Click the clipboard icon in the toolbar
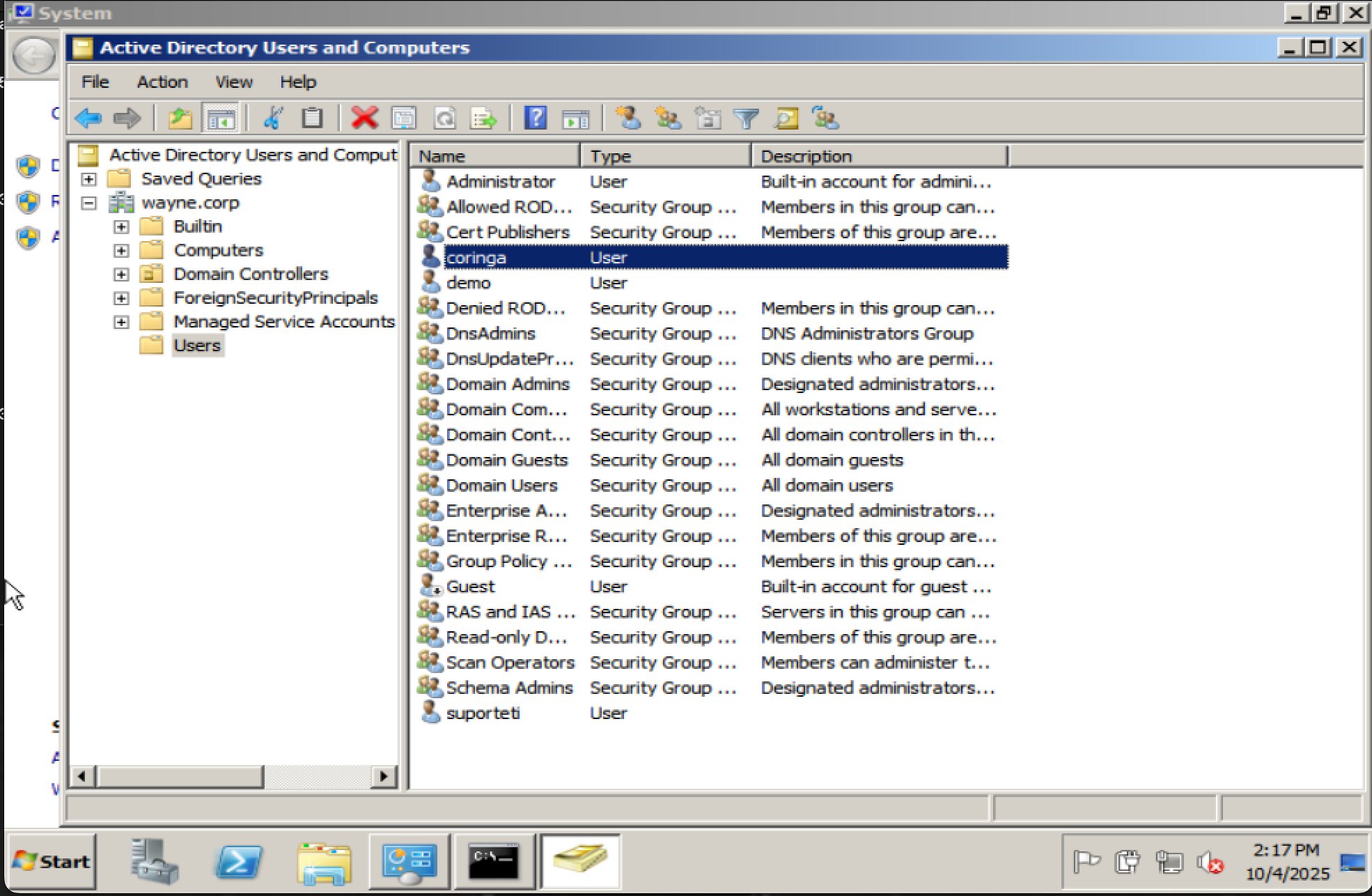The image size is (1372, 896). [x=311, y=118]
